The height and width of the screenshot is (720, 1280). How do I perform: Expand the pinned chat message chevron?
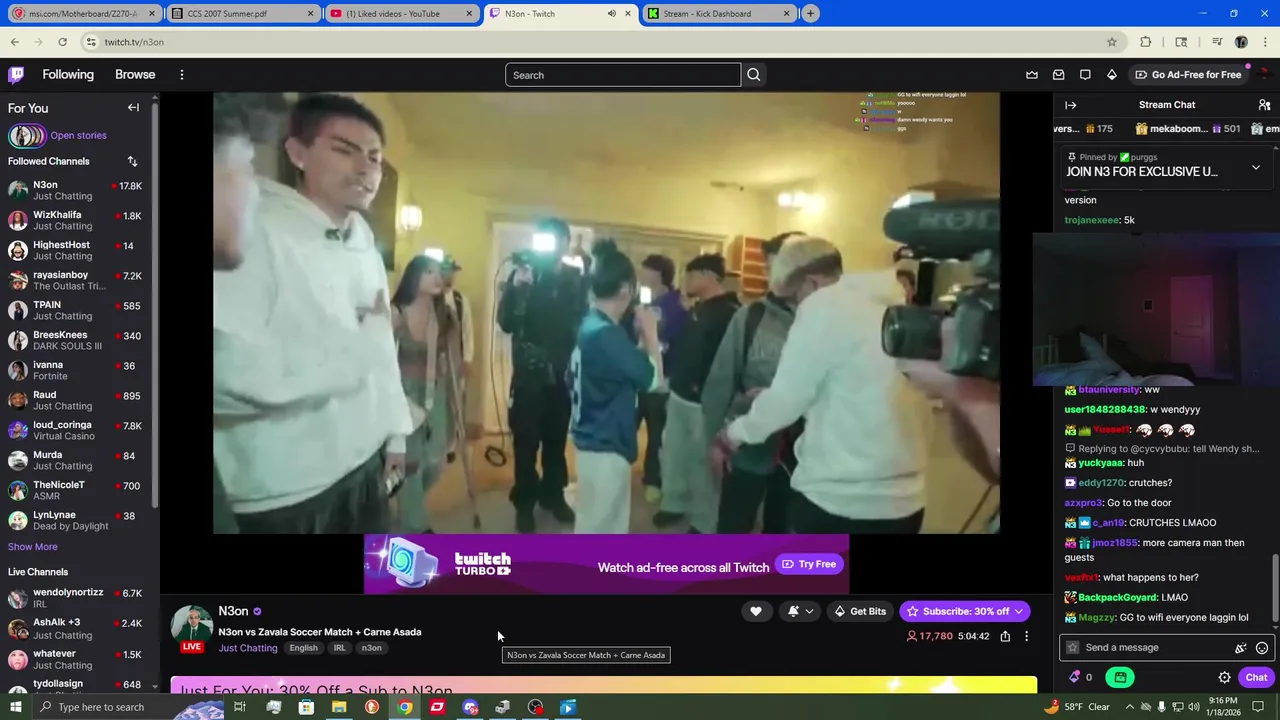click(1256, 167)
